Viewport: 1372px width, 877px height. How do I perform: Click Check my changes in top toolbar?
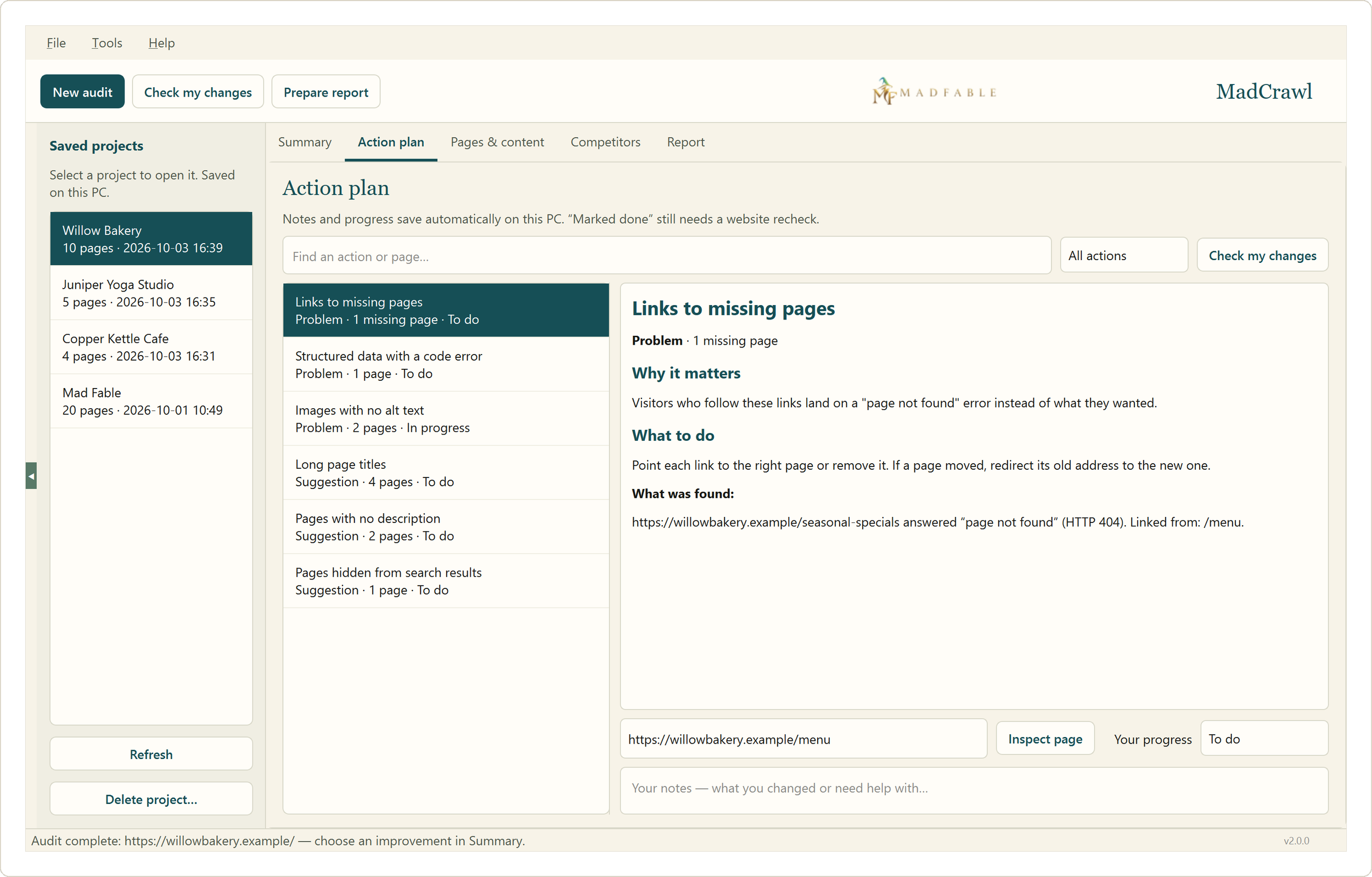tap(198, 92)
